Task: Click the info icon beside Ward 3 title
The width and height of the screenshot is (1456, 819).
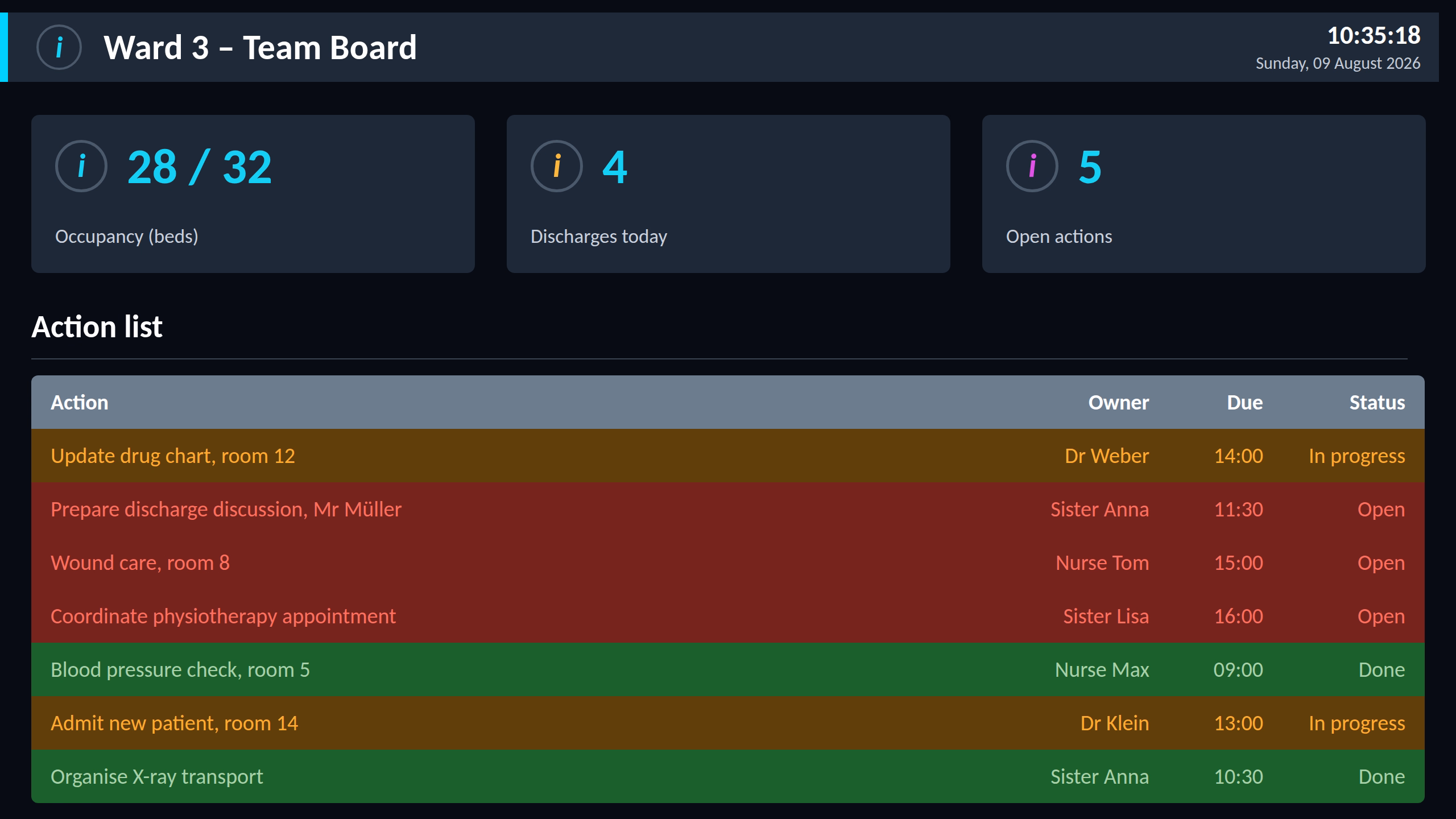Action: [59, 47]
